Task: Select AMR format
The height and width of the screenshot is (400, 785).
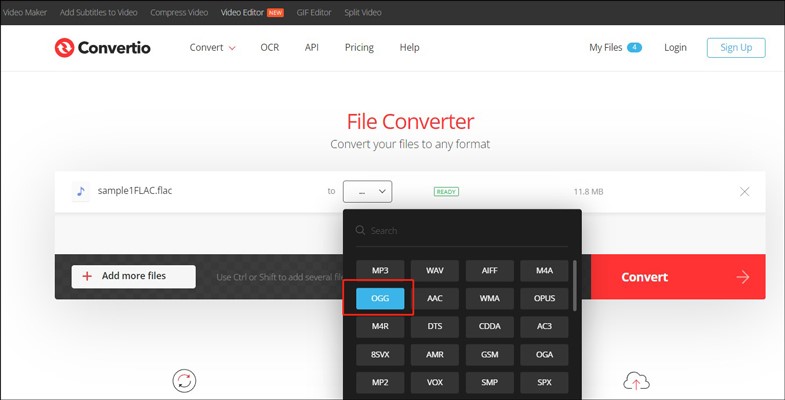Action: [435, 354]
